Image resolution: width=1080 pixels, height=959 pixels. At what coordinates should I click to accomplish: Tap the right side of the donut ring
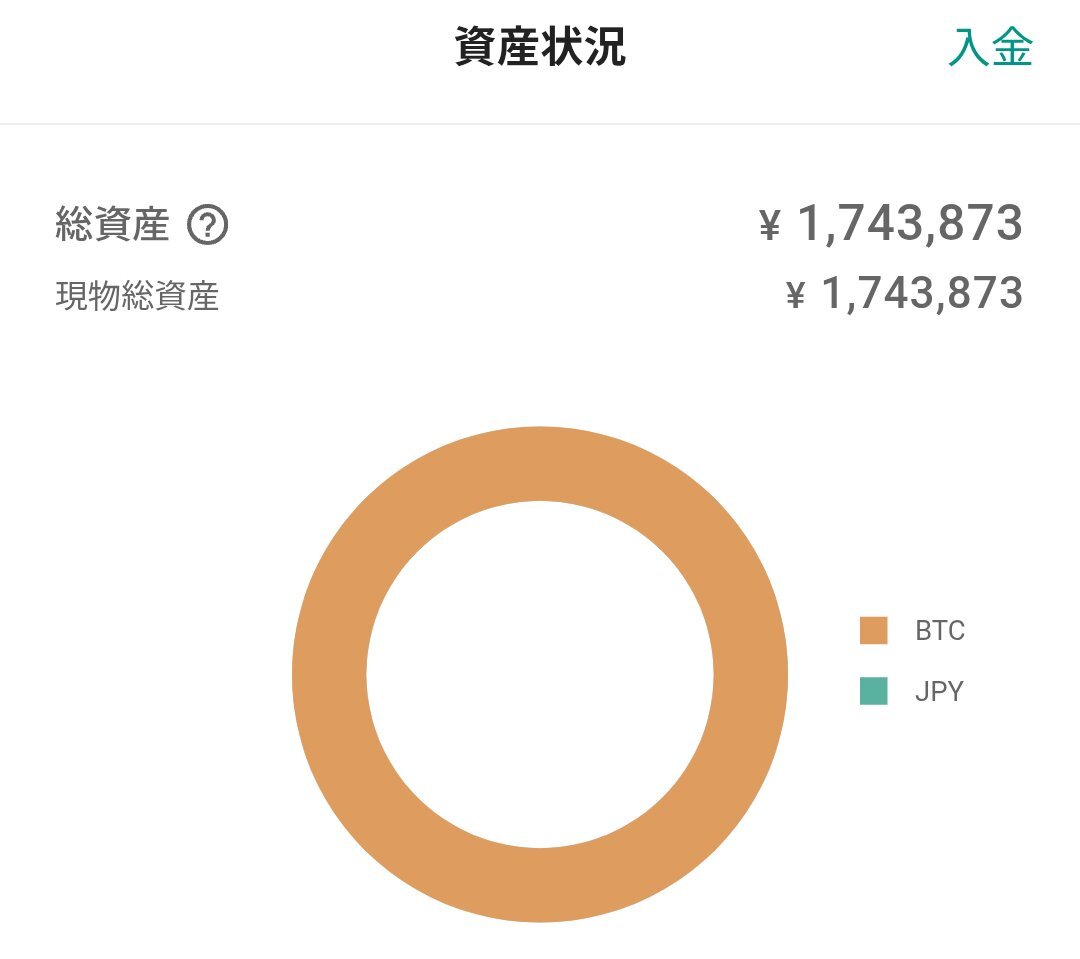[x=751, y=674]
